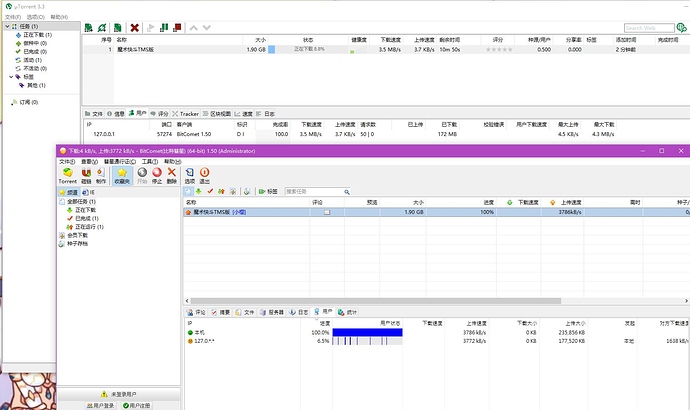This screenshot has width=690, height=410.
Task: Select 不活动 (0) in uTorrent sidebar
Action: coord(35,68)
